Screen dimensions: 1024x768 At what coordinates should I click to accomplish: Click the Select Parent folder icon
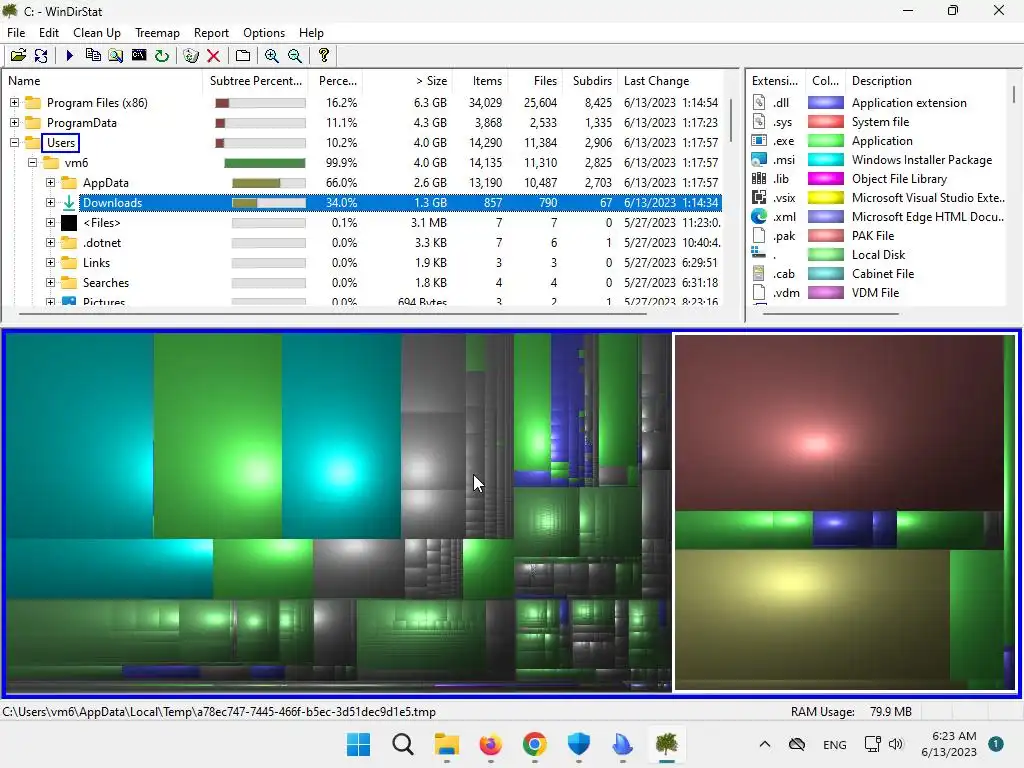pyautogui.click(x=243, y=56)
